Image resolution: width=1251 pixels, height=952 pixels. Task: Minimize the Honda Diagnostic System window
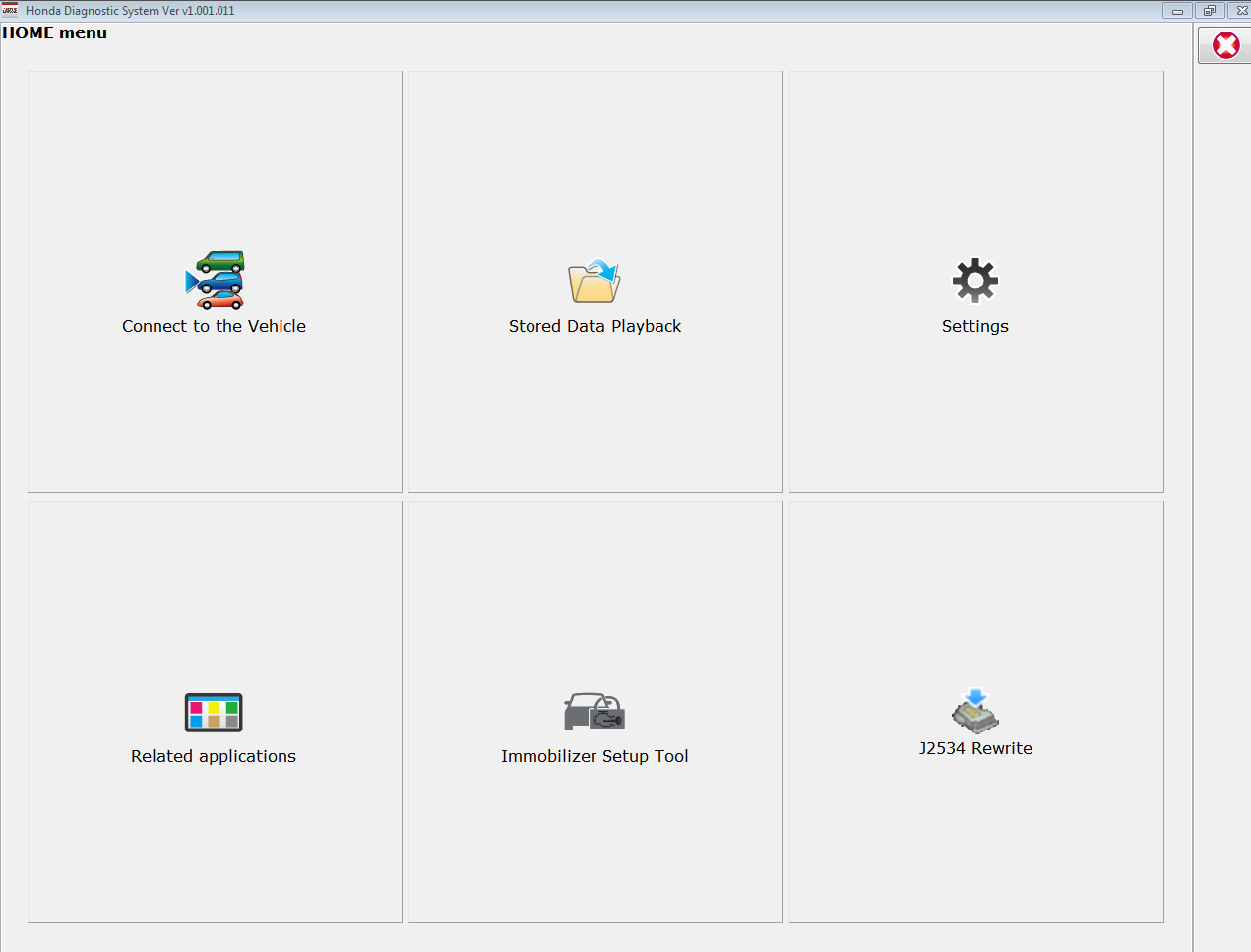1177,11
